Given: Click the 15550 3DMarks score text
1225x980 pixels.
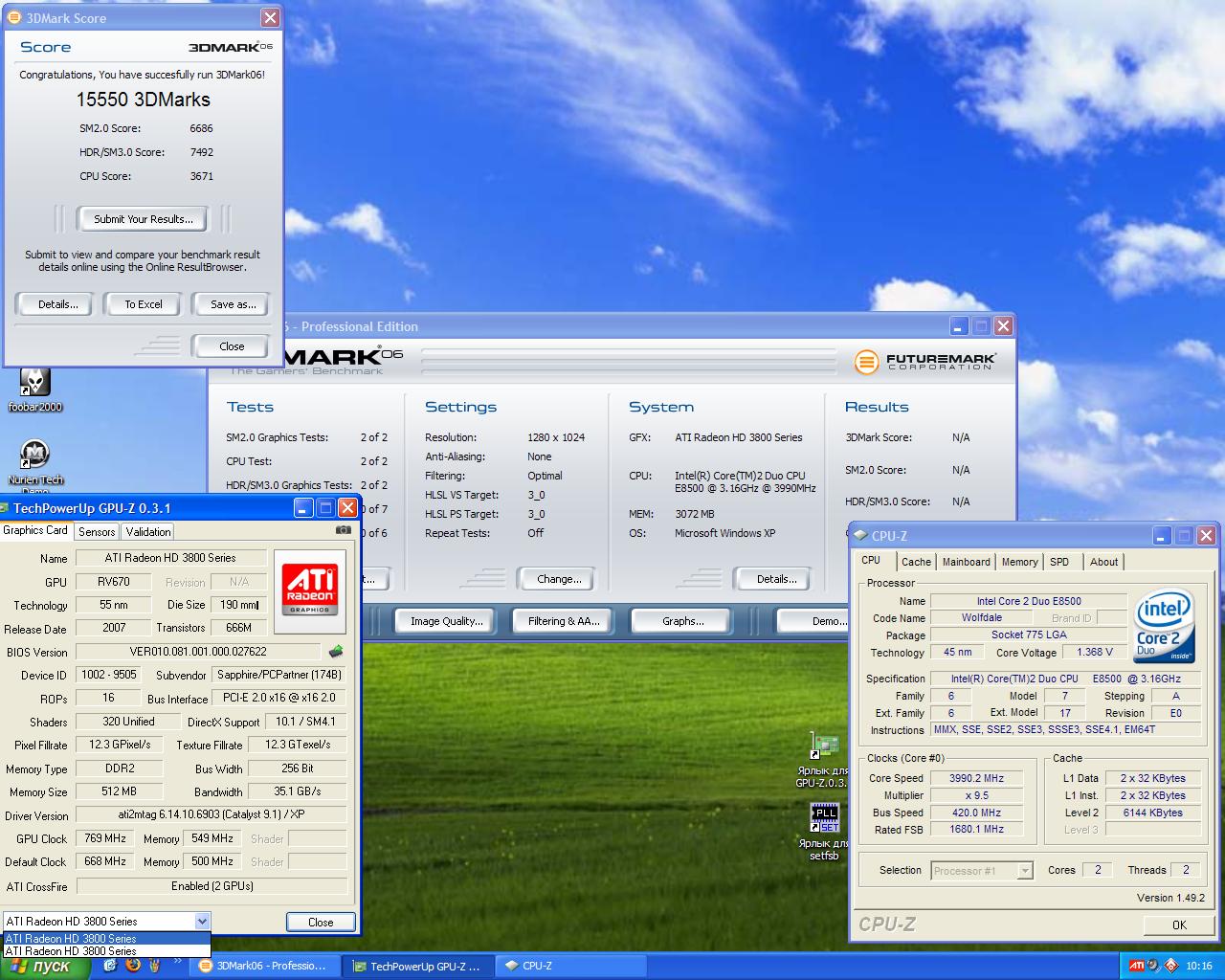Looking at the screenshot, I should [x=144, y=100].
